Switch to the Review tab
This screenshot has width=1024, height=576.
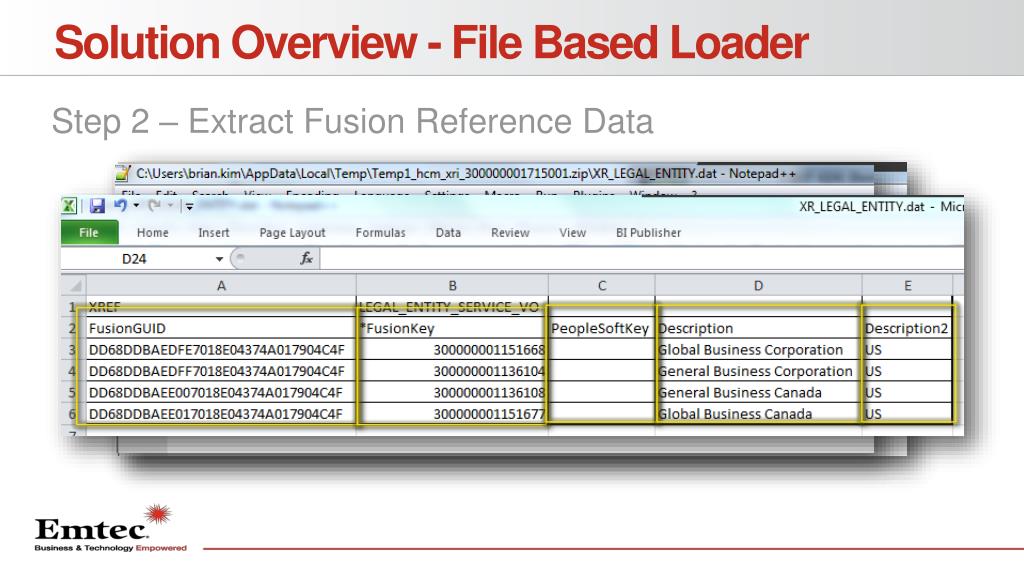(510, 232)
